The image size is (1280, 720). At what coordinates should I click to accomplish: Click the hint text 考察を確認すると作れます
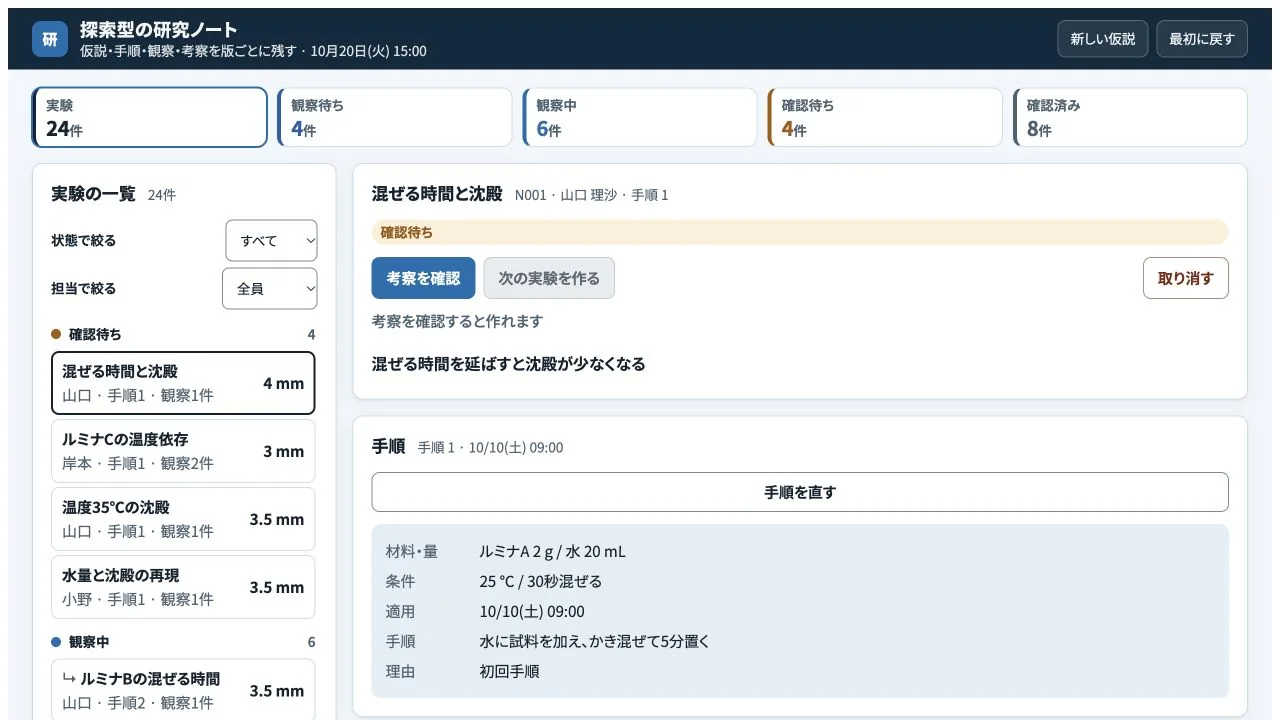pyautogui.click(x=458, y=321)
